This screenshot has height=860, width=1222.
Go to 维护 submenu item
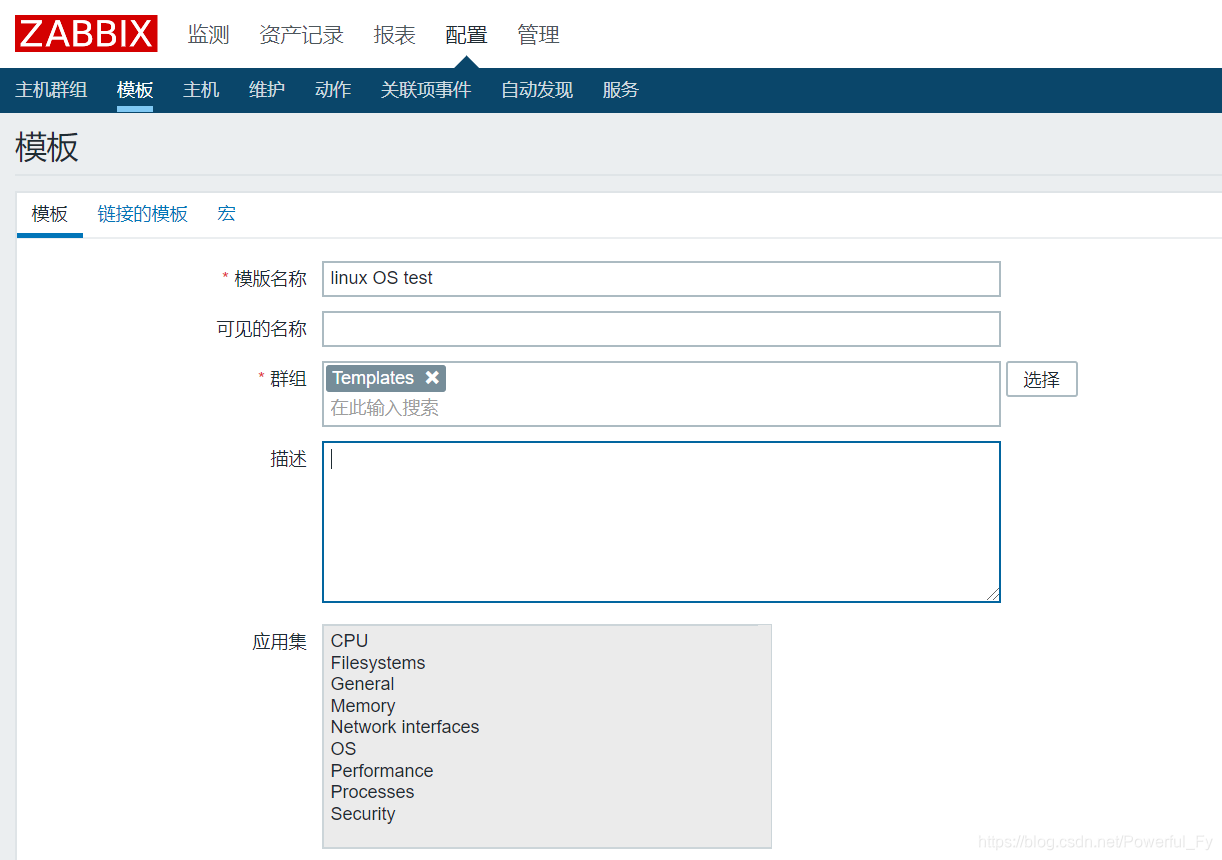[x=267, y=90]
